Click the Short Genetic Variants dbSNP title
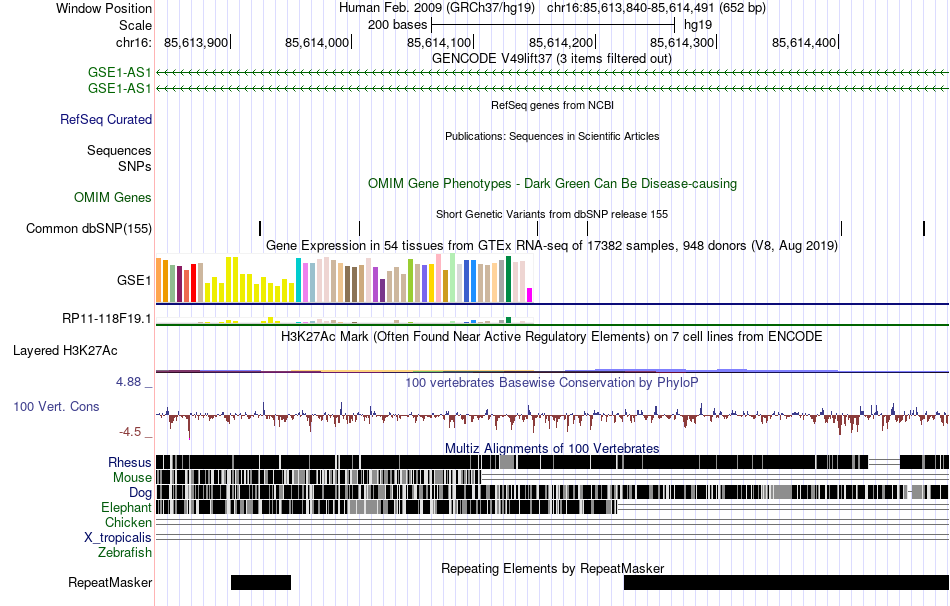The image size is (950, 606). coord(552,215)
